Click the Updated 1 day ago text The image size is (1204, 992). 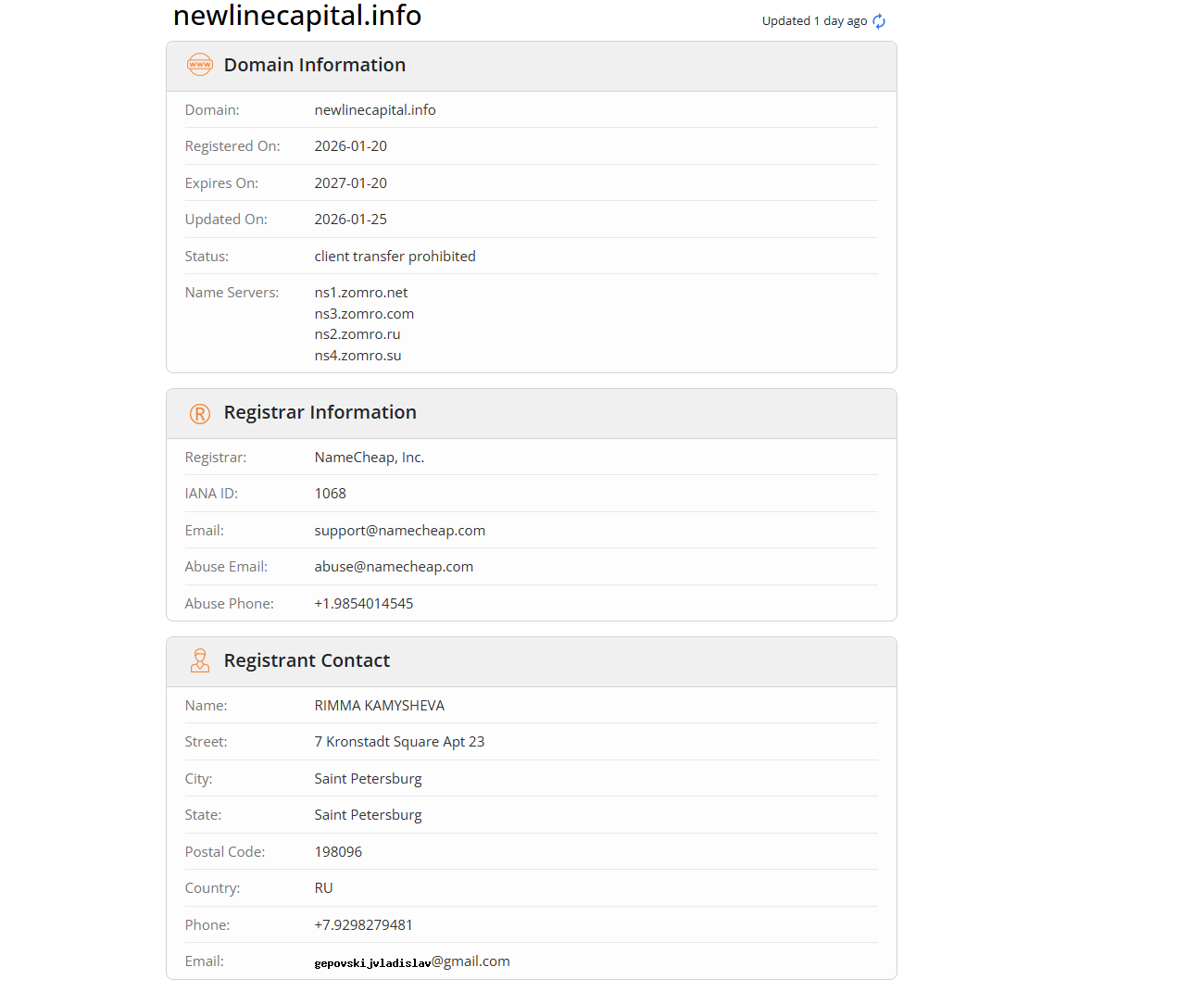click(x=814, y=21)
